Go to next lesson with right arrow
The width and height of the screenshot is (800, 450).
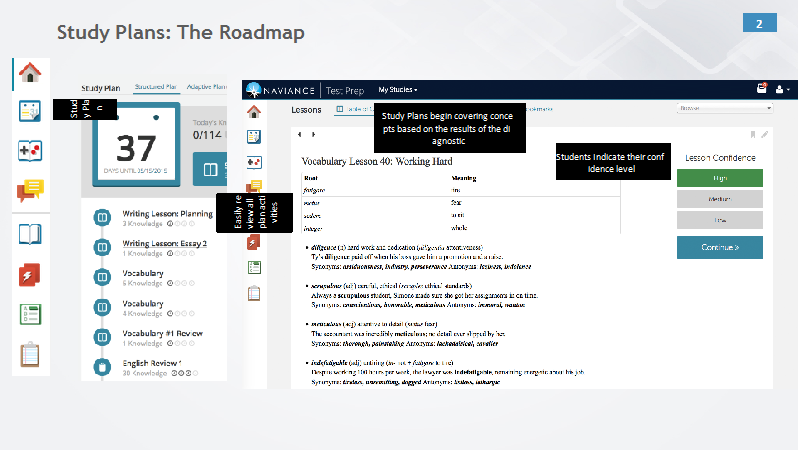point(313,134)
